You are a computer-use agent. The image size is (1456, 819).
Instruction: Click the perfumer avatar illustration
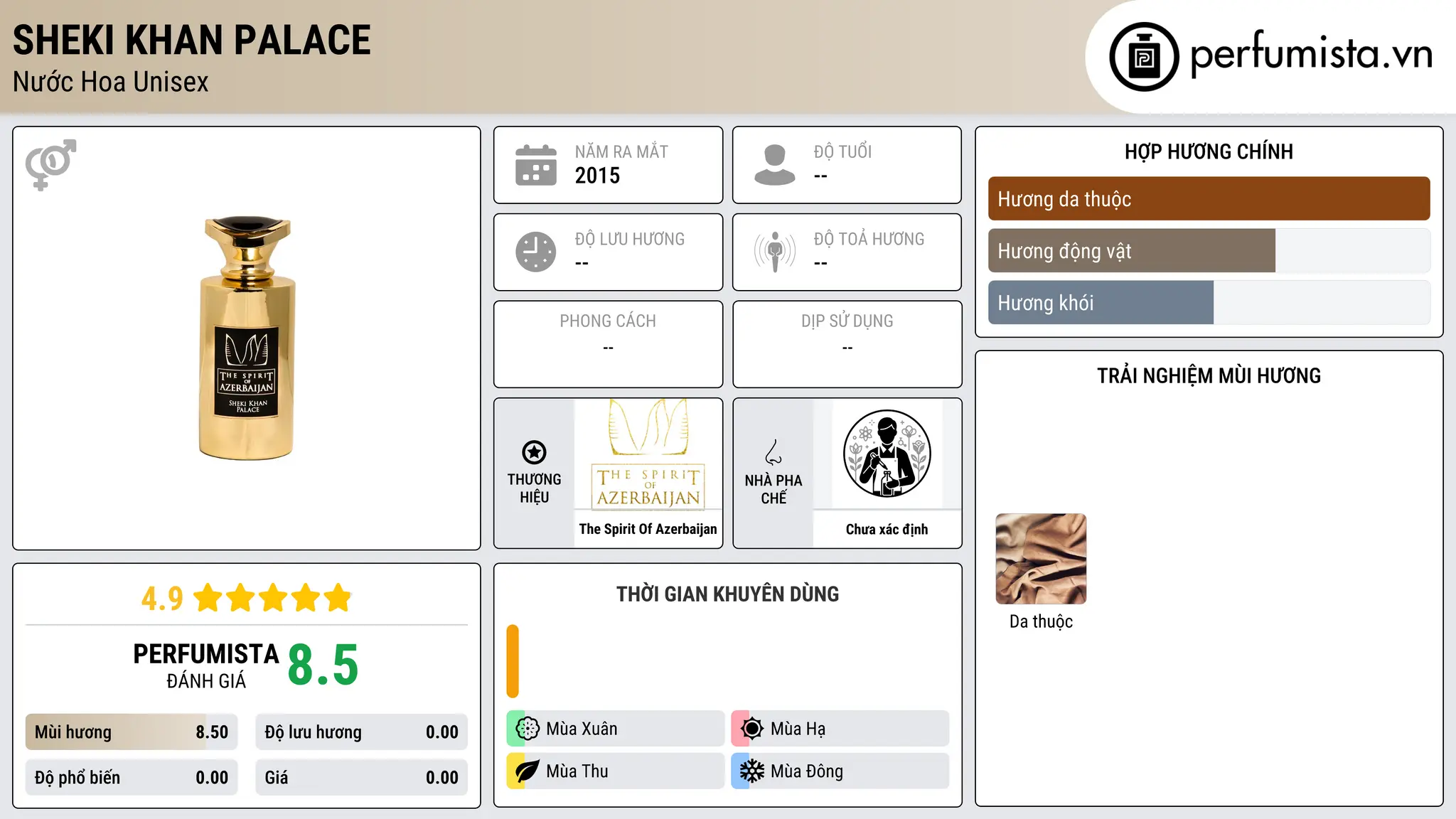887,454
